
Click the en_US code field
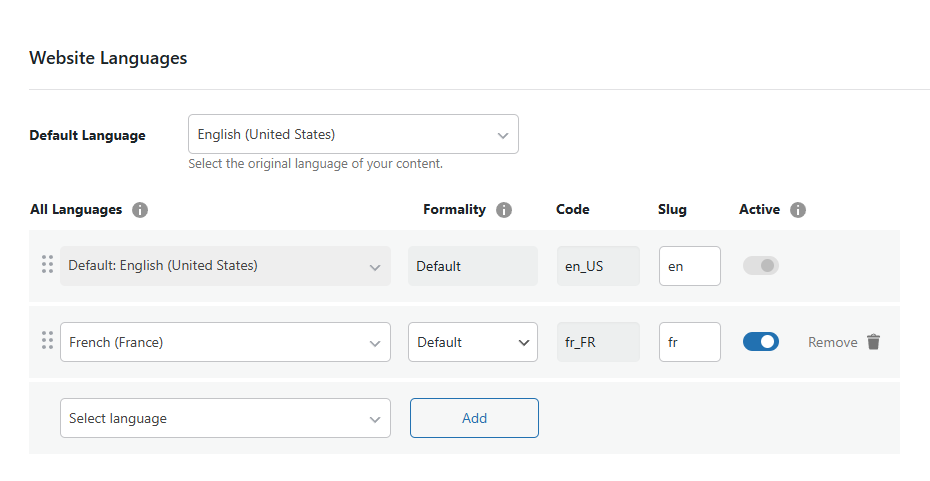click(597, 266)
